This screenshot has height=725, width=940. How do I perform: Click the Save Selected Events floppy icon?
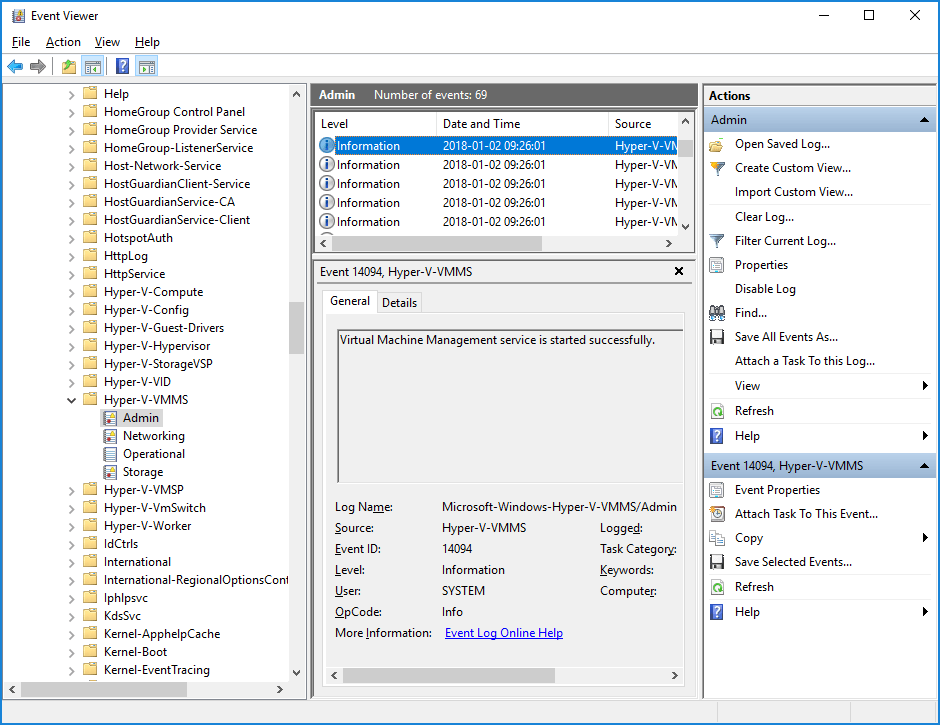[716, 562]
